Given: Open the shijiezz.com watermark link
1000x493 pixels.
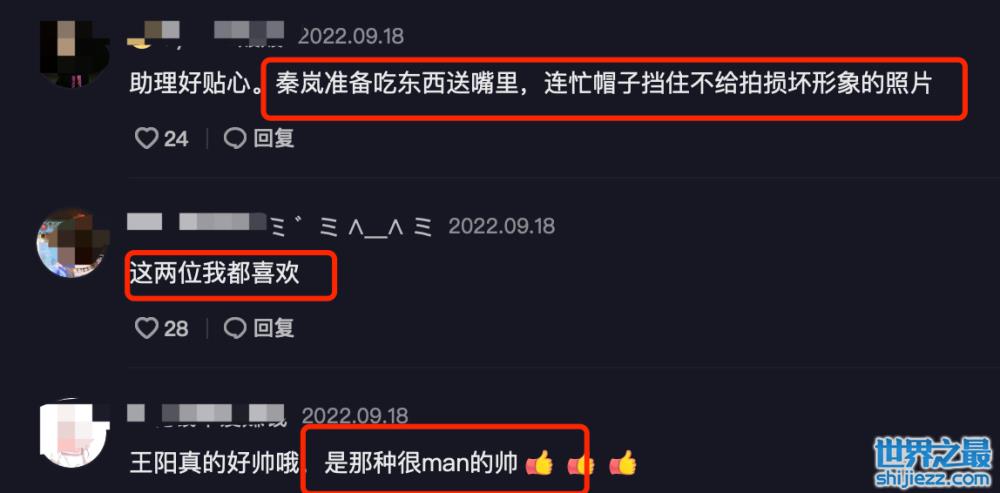Looking at the screenshot, I should [933, 478].
